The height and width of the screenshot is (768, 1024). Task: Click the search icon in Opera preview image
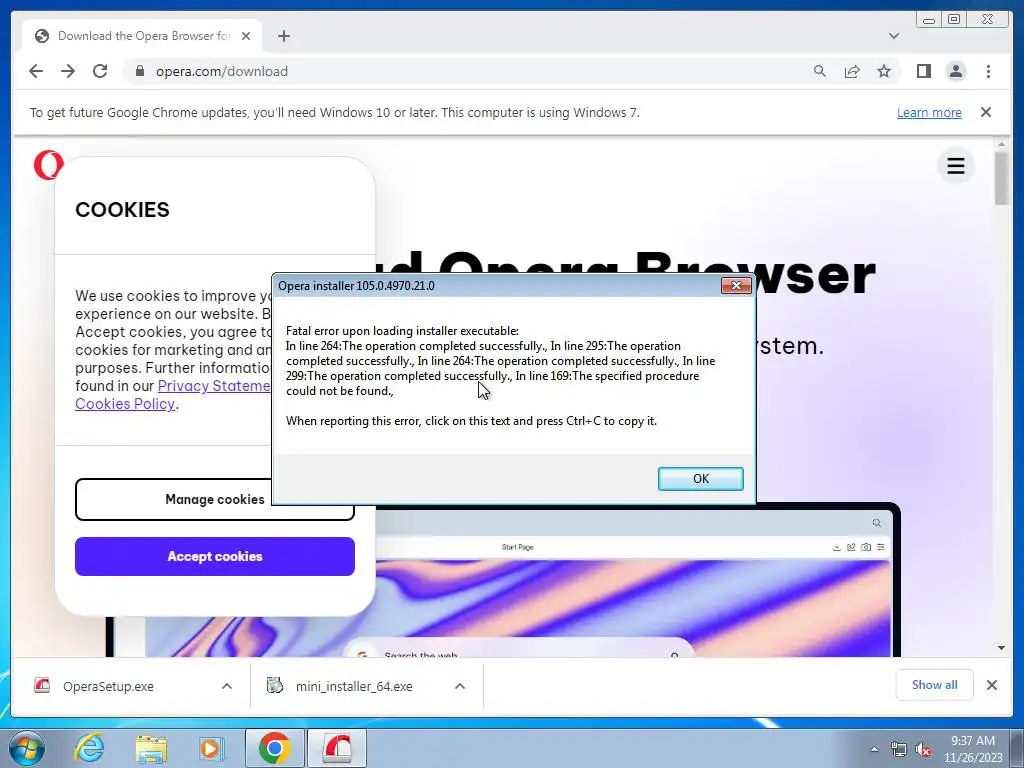876,523
